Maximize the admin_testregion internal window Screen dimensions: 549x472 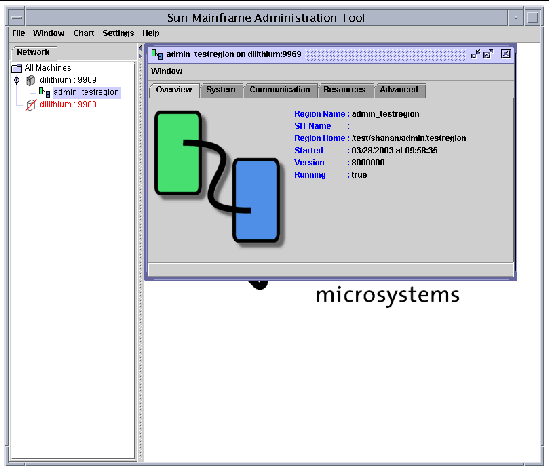pyautogui.click(x=488, y=54)
